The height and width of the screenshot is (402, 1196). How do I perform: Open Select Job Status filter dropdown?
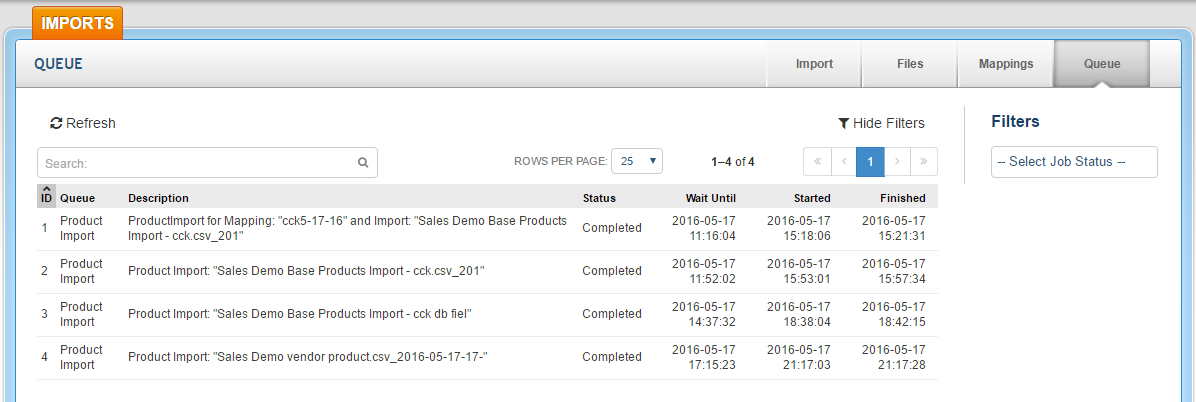[x=1074, y=162]
